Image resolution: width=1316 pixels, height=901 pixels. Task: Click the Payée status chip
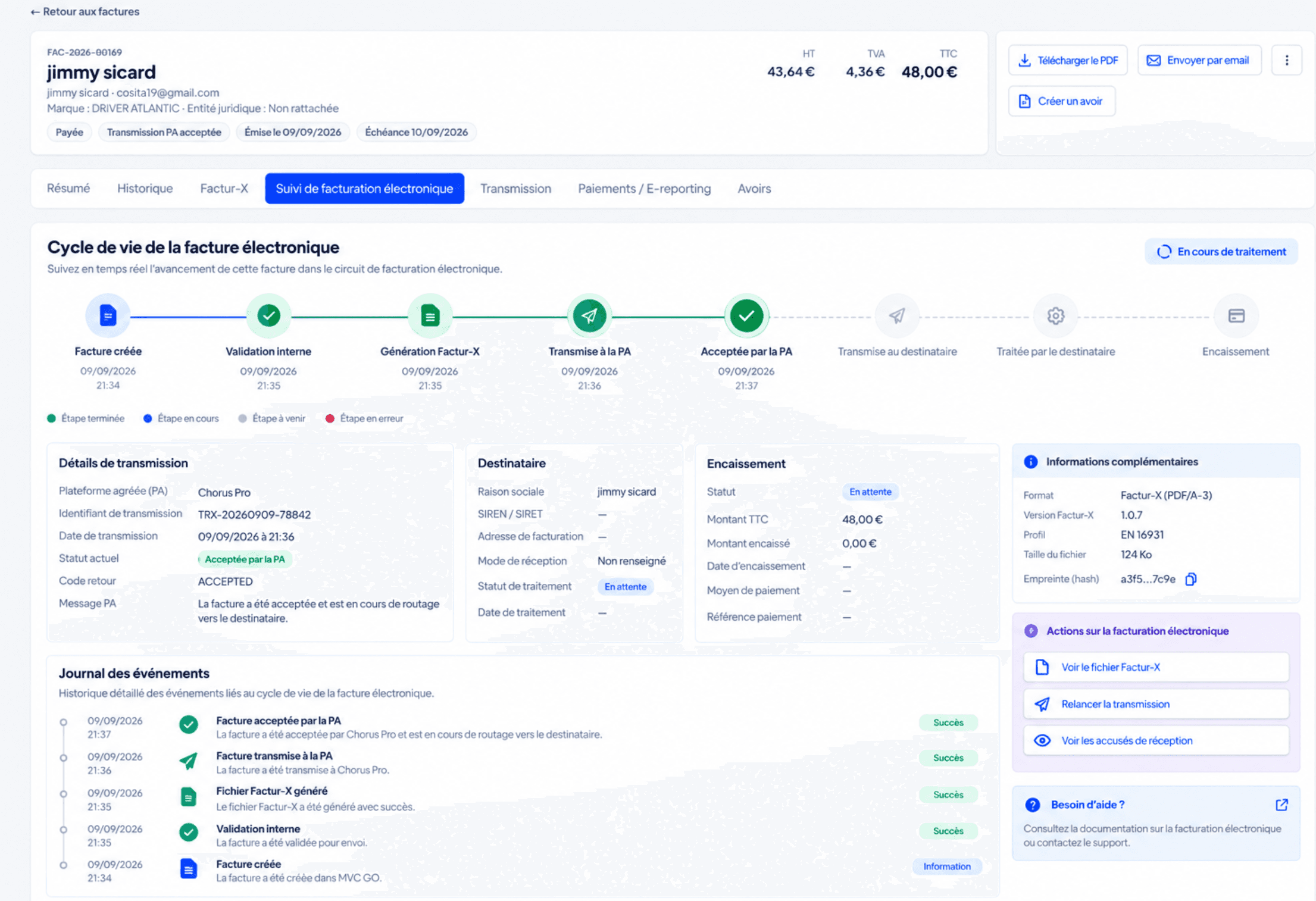coord(69,132)
